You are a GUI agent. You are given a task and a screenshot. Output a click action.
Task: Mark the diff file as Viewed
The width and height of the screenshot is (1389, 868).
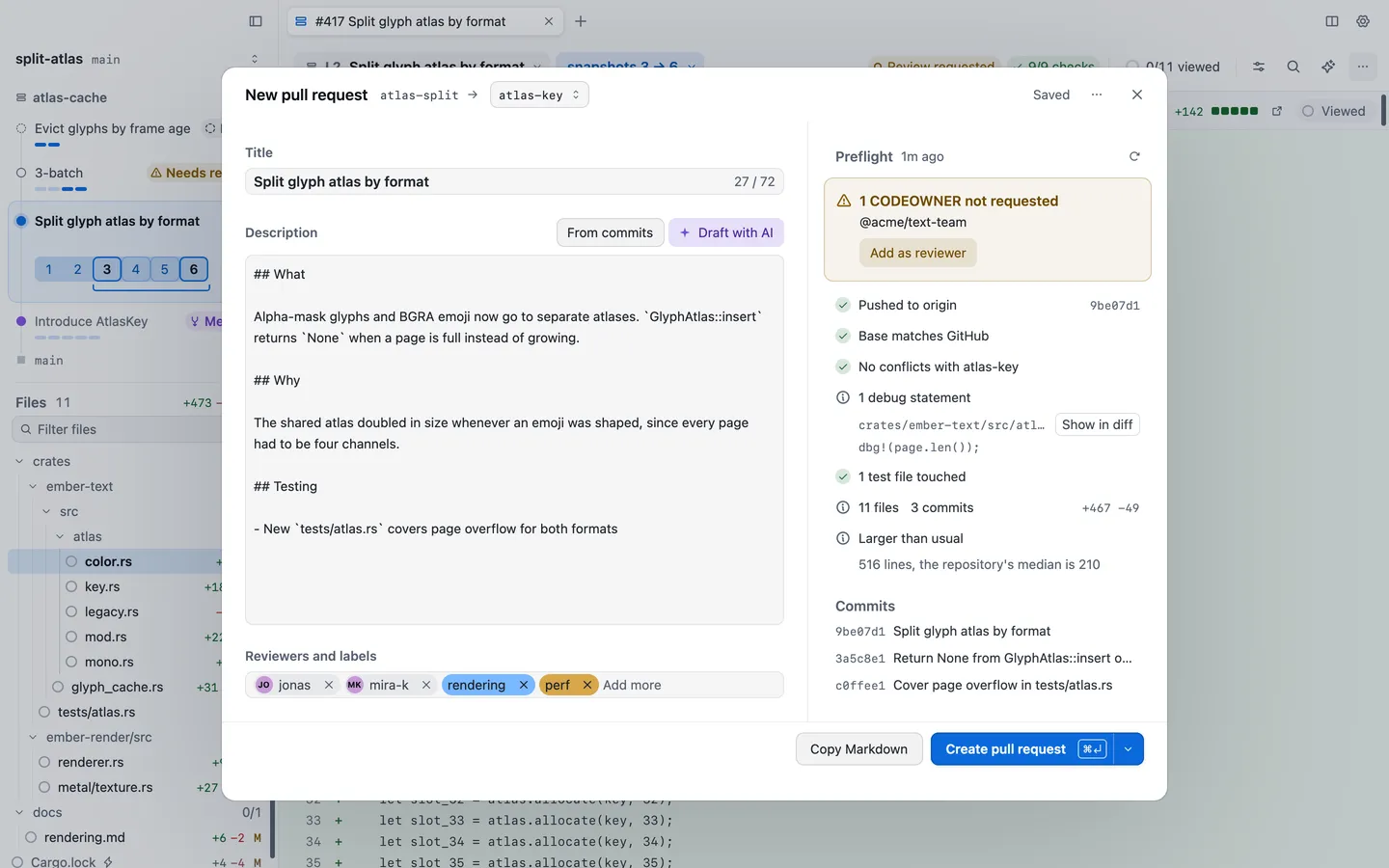click(x=1334, y=111)
